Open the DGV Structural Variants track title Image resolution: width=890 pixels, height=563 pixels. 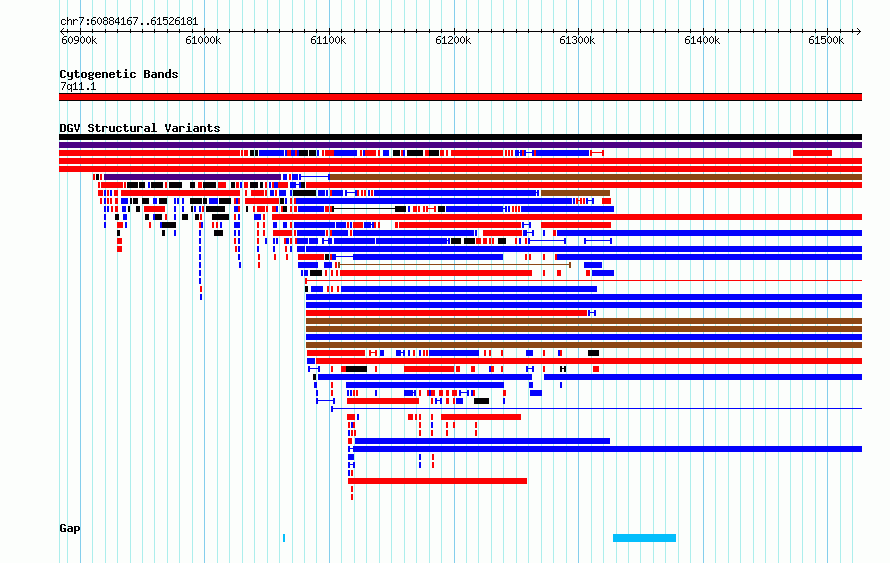[x=140, y=128]
